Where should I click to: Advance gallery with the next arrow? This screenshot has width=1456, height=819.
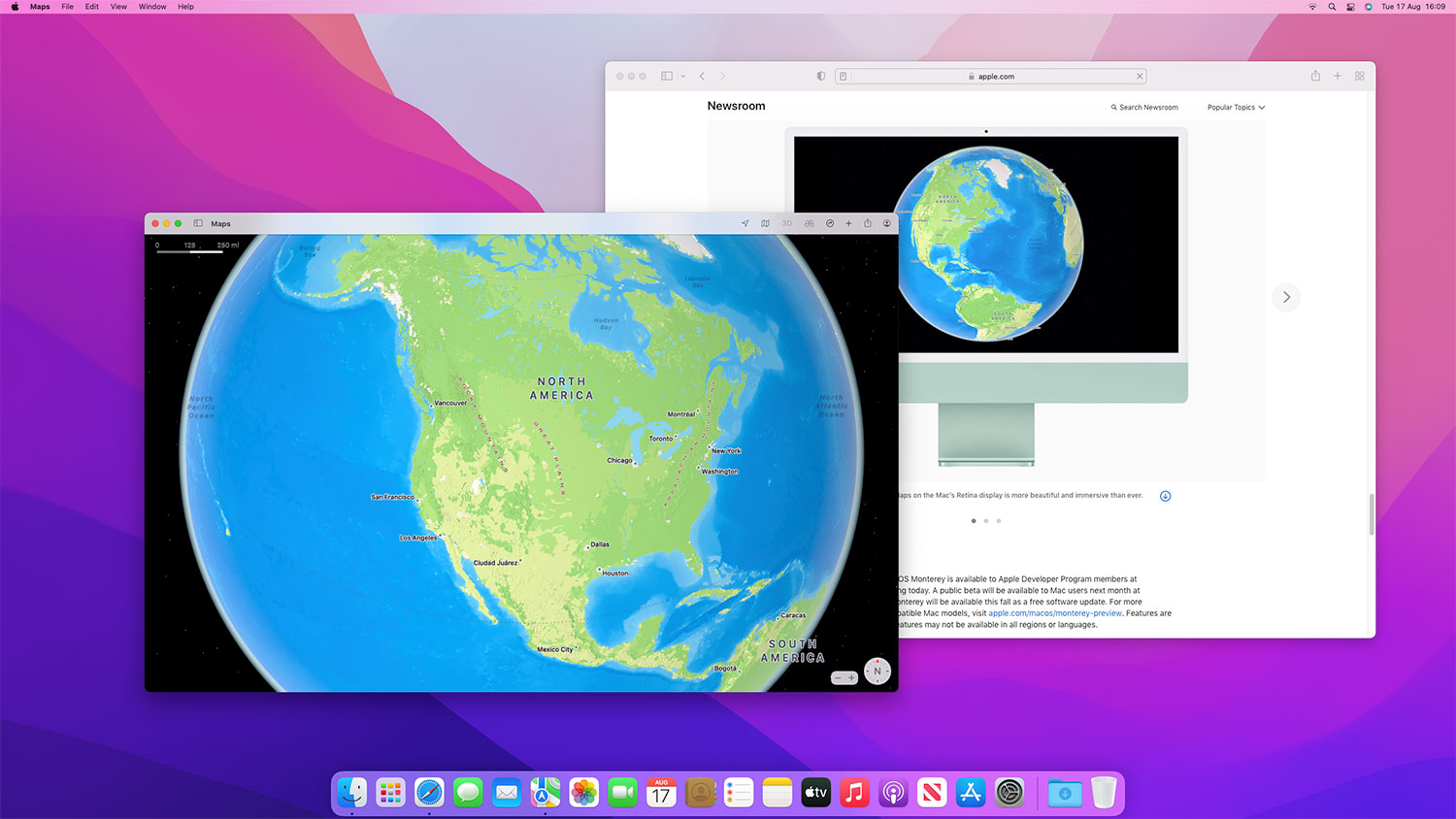tap(1286, 297)
